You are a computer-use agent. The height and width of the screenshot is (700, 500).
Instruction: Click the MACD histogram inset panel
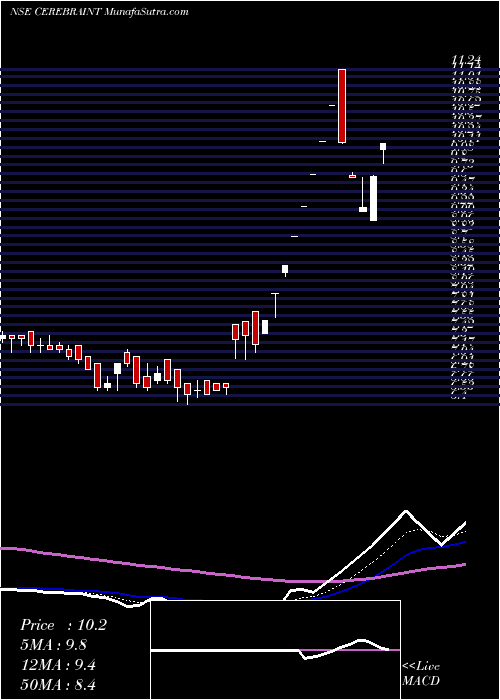coord(275,650)
